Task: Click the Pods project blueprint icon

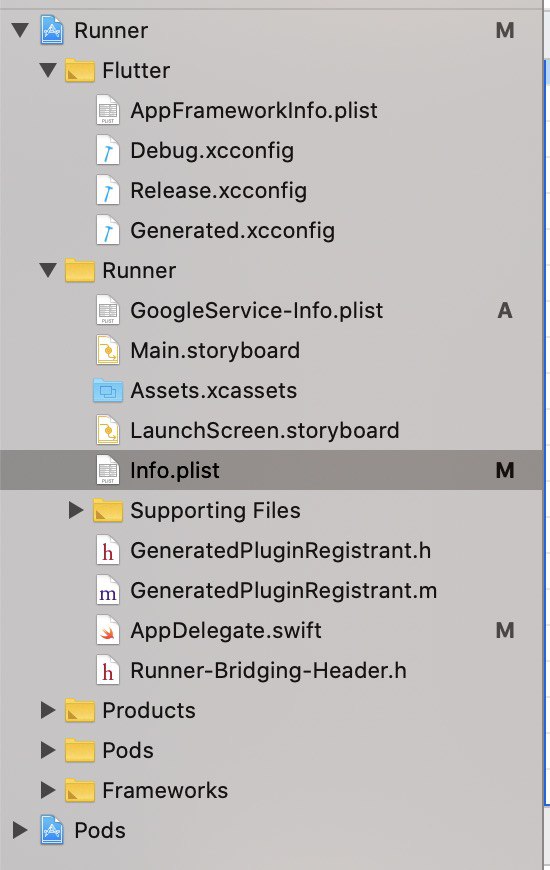Action: coord(52,830)
